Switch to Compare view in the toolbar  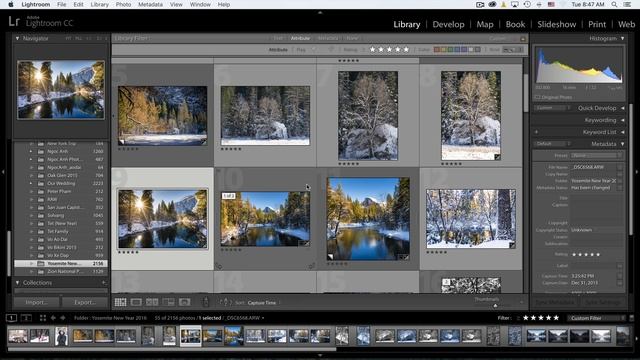point(152,302)
